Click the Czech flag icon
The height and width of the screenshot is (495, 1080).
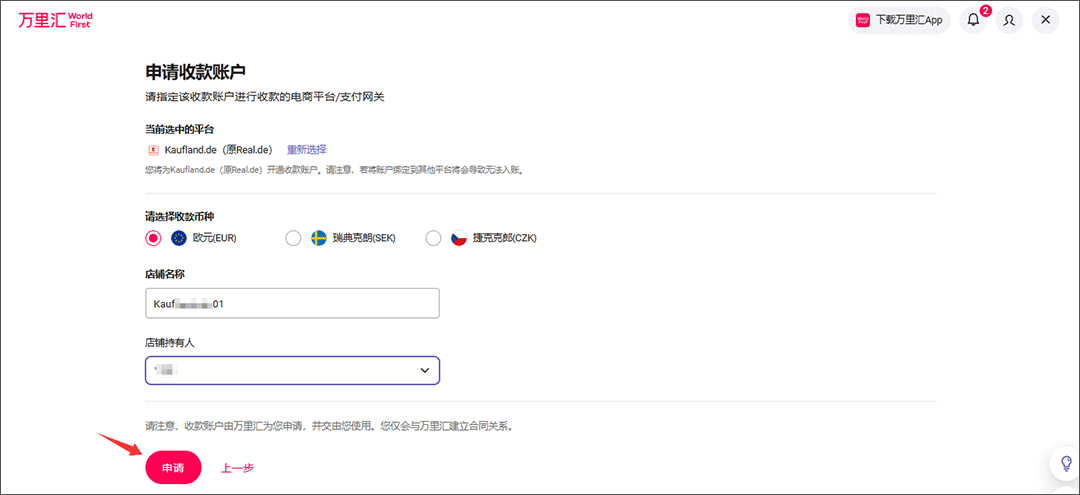(x=459, y=238)
